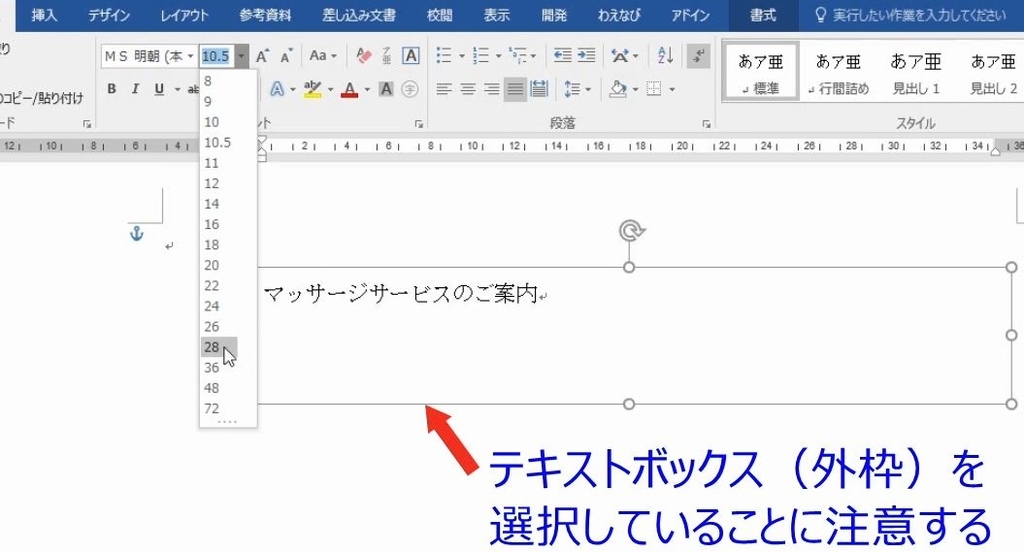Viewport: 1024px width, 552px height.
Task: Toggle Justify alignment
Action: 515,89
